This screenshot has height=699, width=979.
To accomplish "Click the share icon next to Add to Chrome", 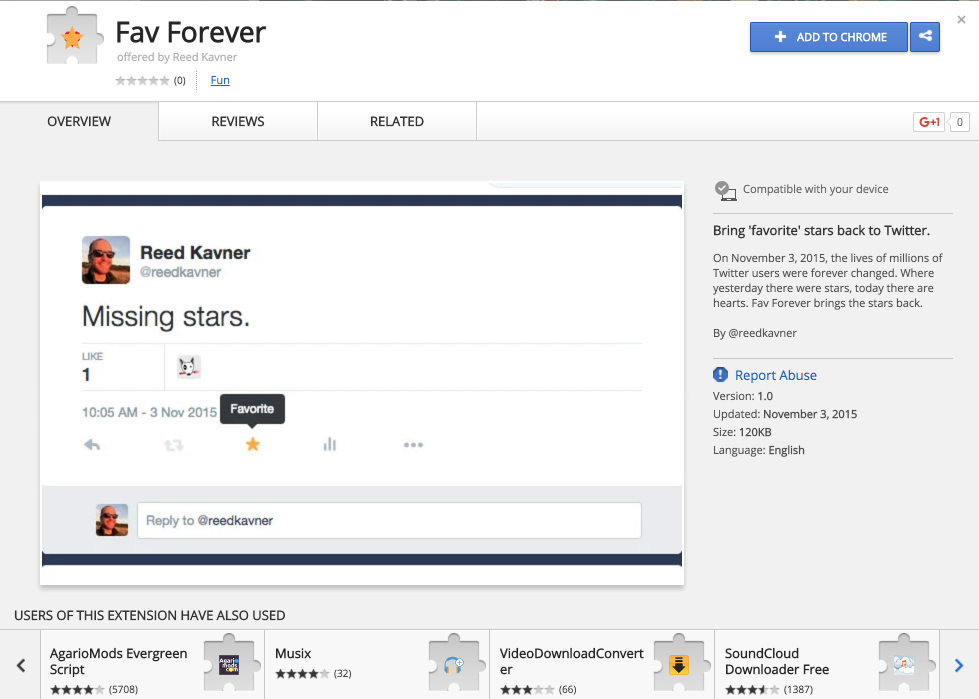I will tap(925, 37).
